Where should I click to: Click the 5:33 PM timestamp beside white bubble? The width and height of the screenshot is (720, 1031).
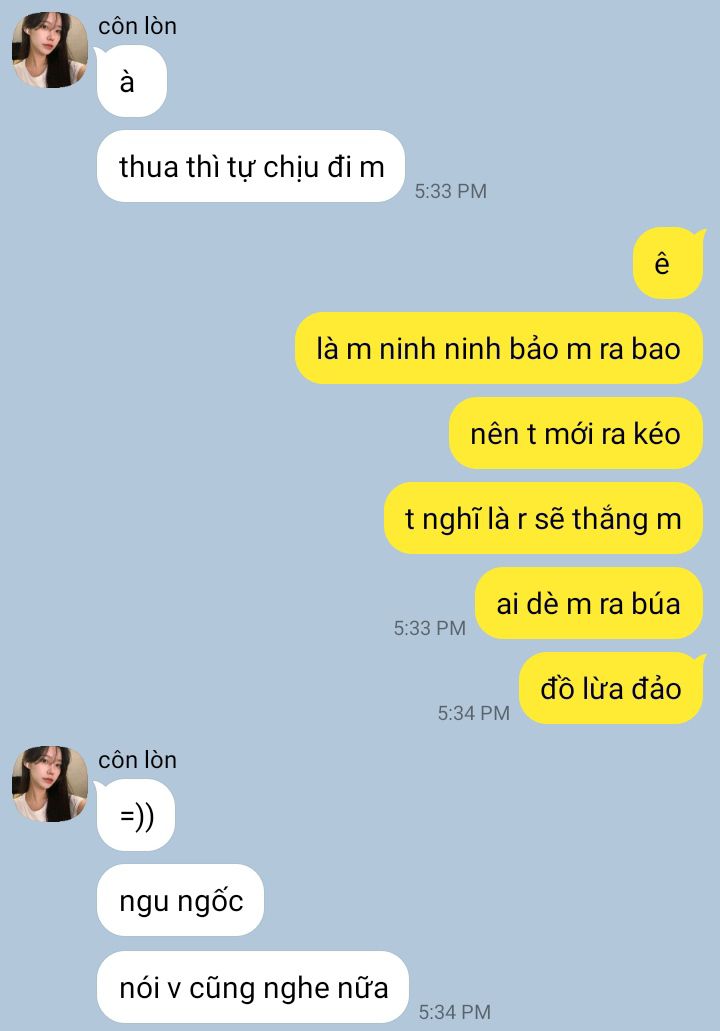click(450, 191)
